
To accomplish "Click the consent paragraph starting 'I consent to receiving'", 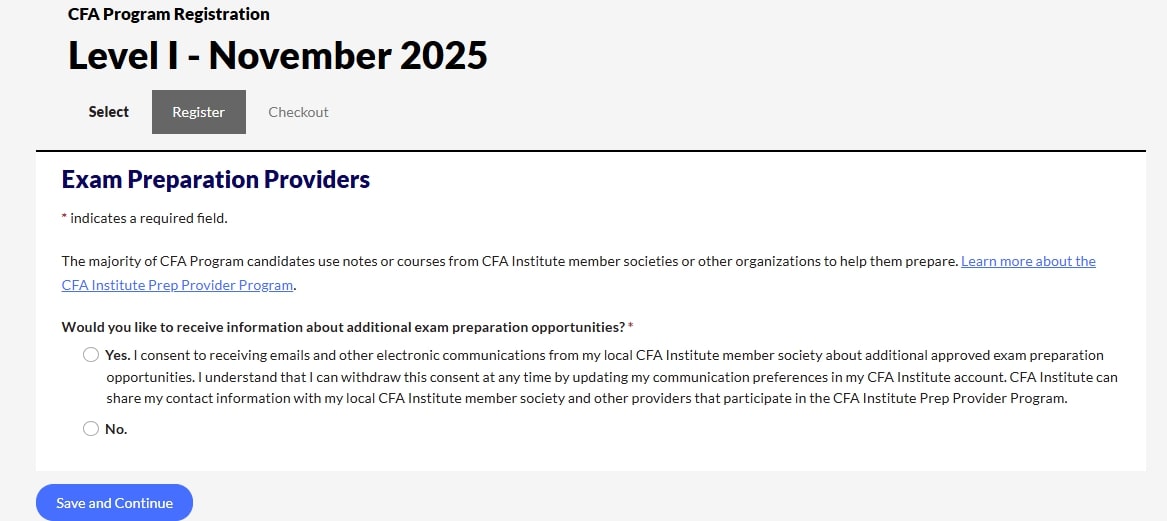I will pyautogui.click(x=612, y=377).
